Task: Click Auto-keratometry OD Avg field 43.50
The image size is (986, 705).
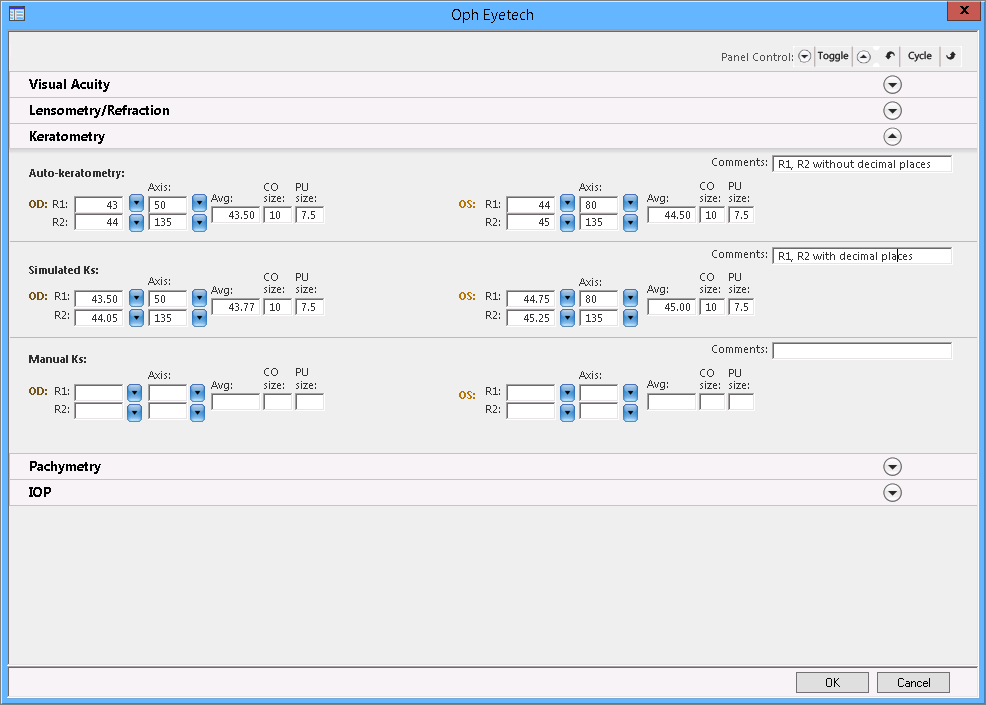Action: [235, 215]
